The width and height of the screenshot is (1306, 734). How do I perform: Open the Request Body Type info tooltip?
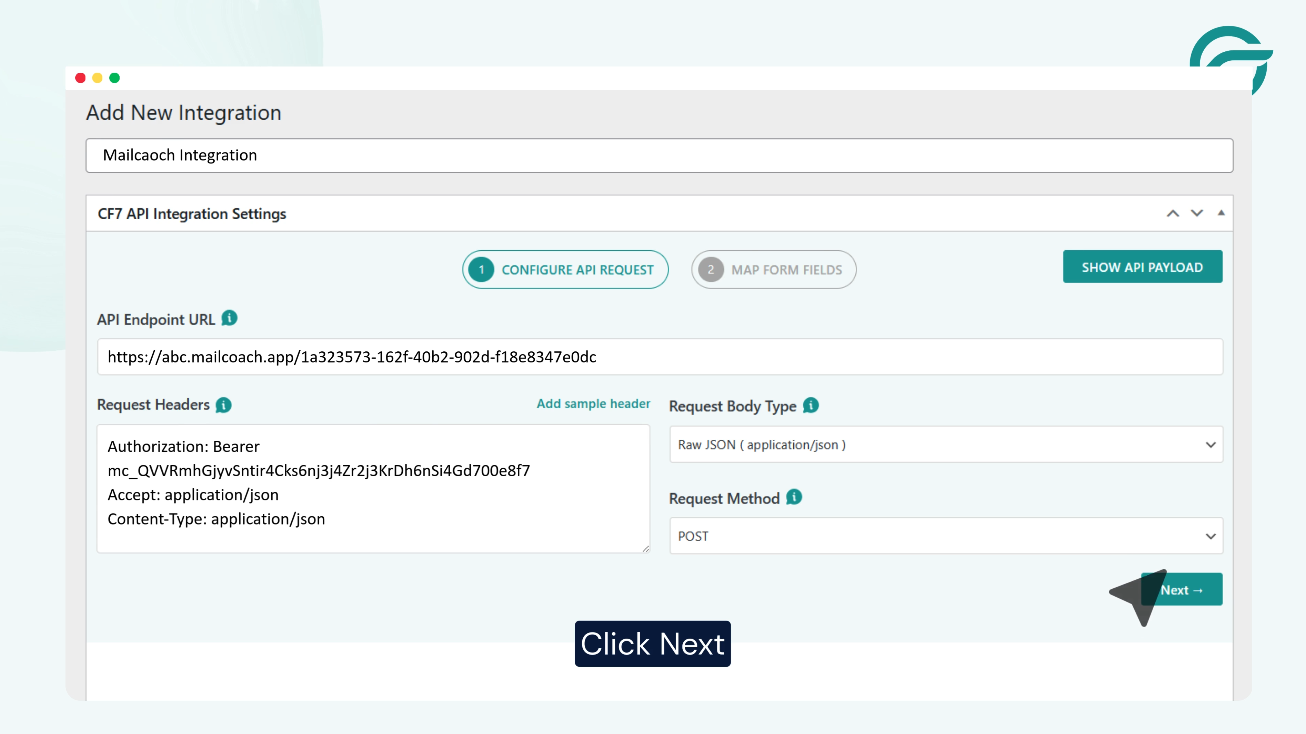811,406
